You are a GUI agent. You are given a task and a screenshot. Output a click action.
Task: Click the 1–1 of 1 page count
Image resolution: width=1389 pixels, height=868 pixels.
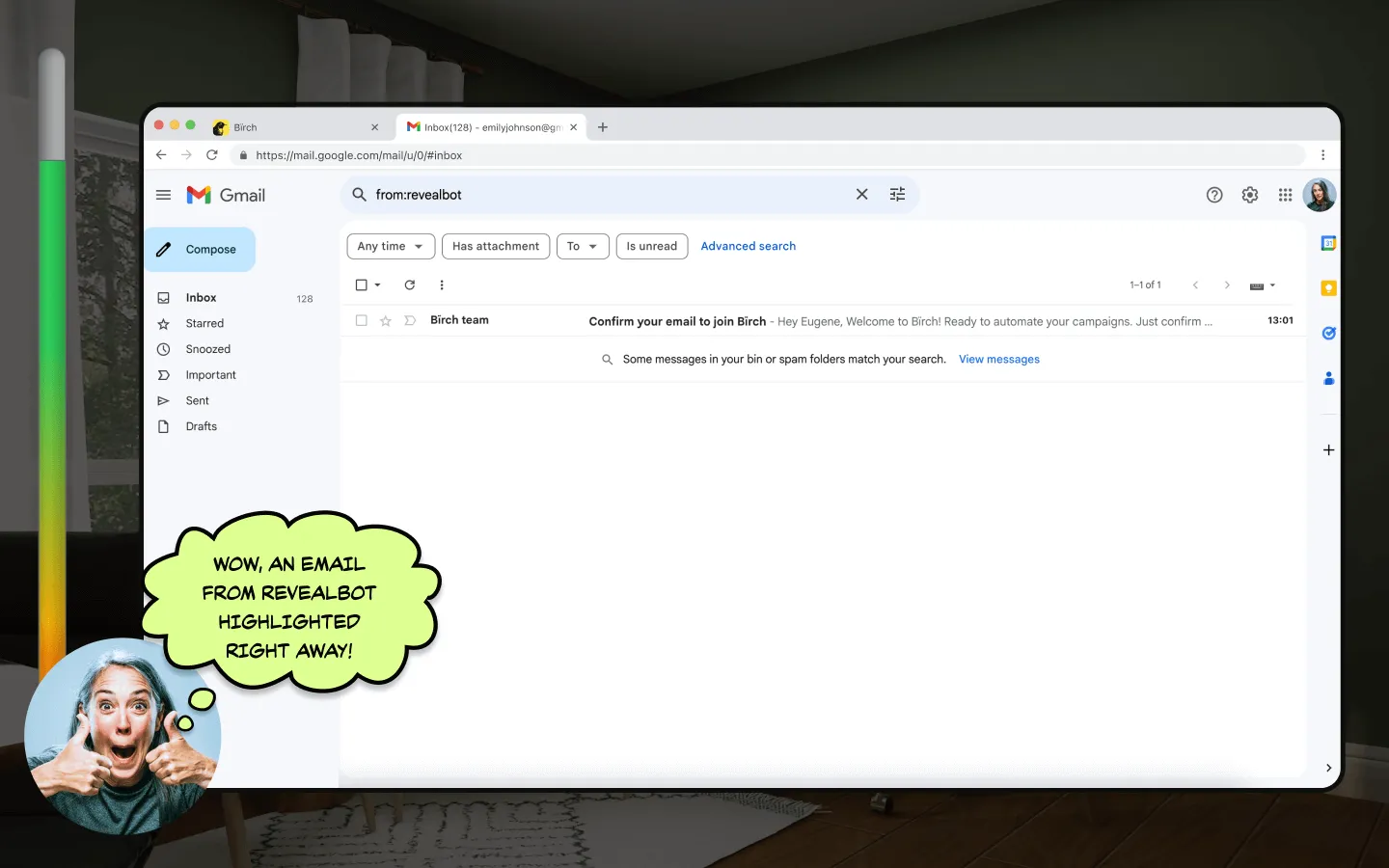tap(1145, 285)
